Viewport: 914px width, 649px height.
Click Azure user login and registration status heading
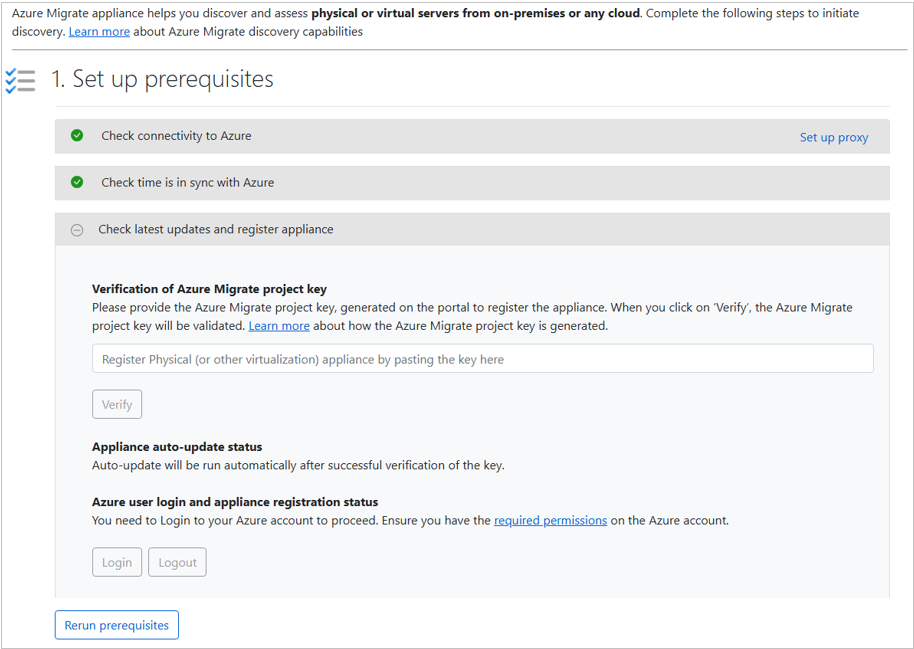coord(235,502)
